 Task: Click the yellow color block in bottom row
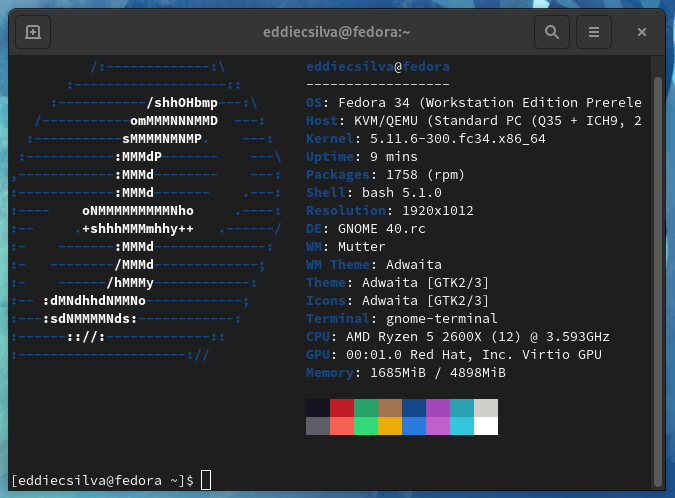[x=390, y=426]
